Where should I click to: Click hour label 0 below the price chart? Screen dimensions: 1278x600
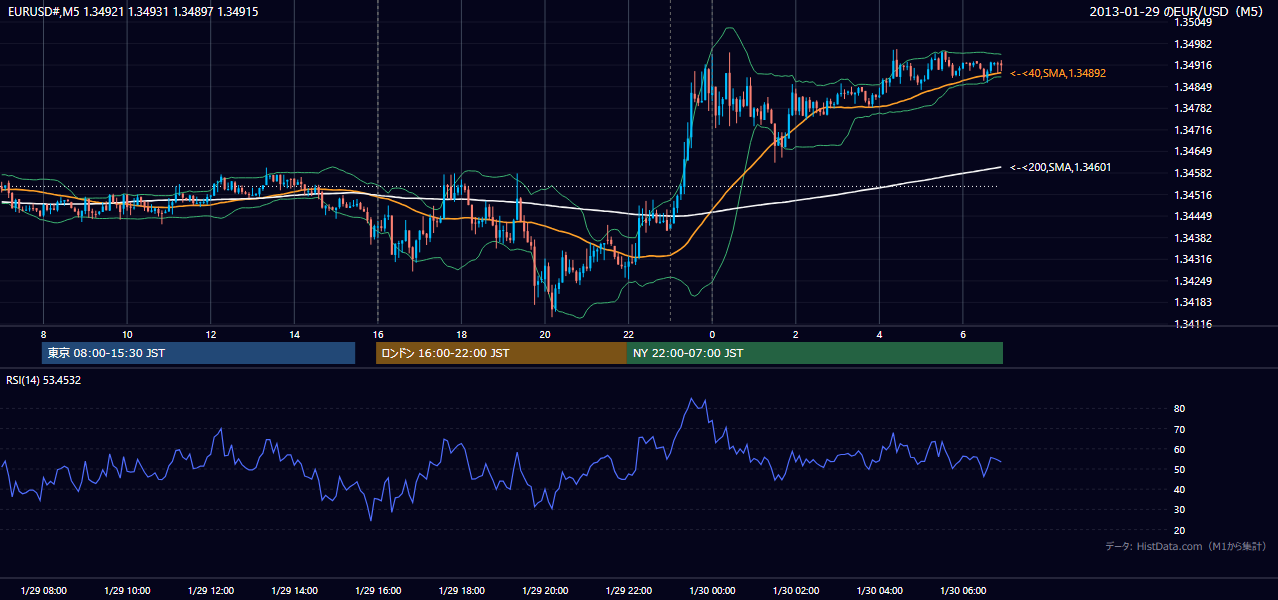point(712,334)
